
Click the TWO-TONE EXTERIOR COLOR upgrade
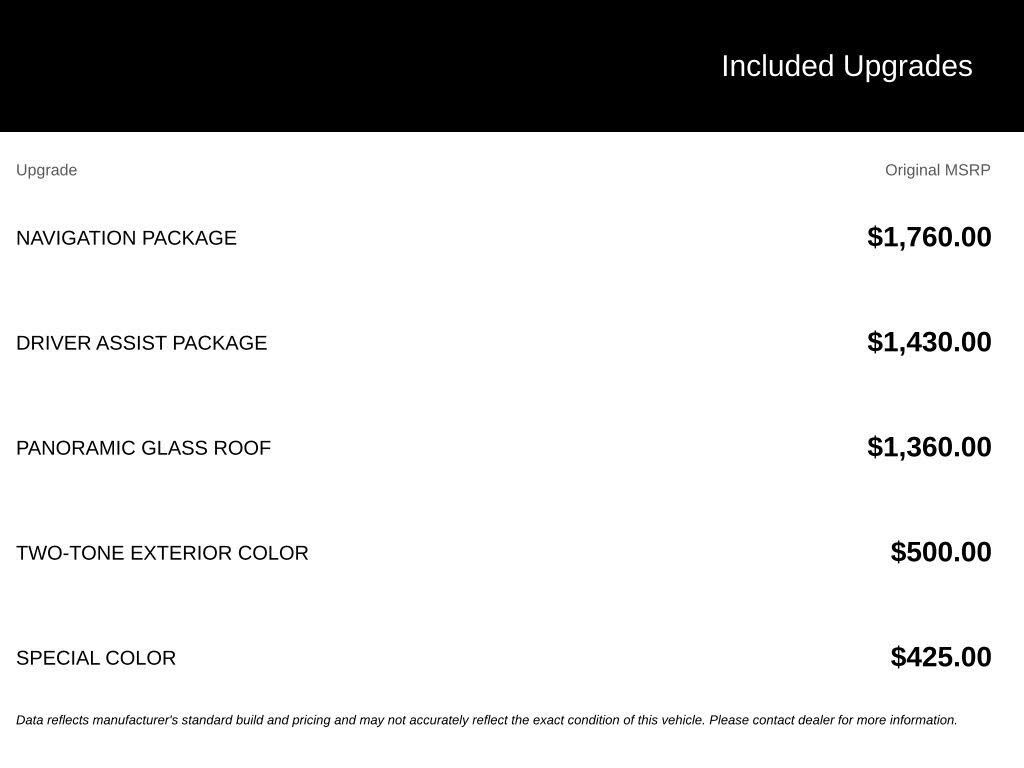click(x=162, y=553)
